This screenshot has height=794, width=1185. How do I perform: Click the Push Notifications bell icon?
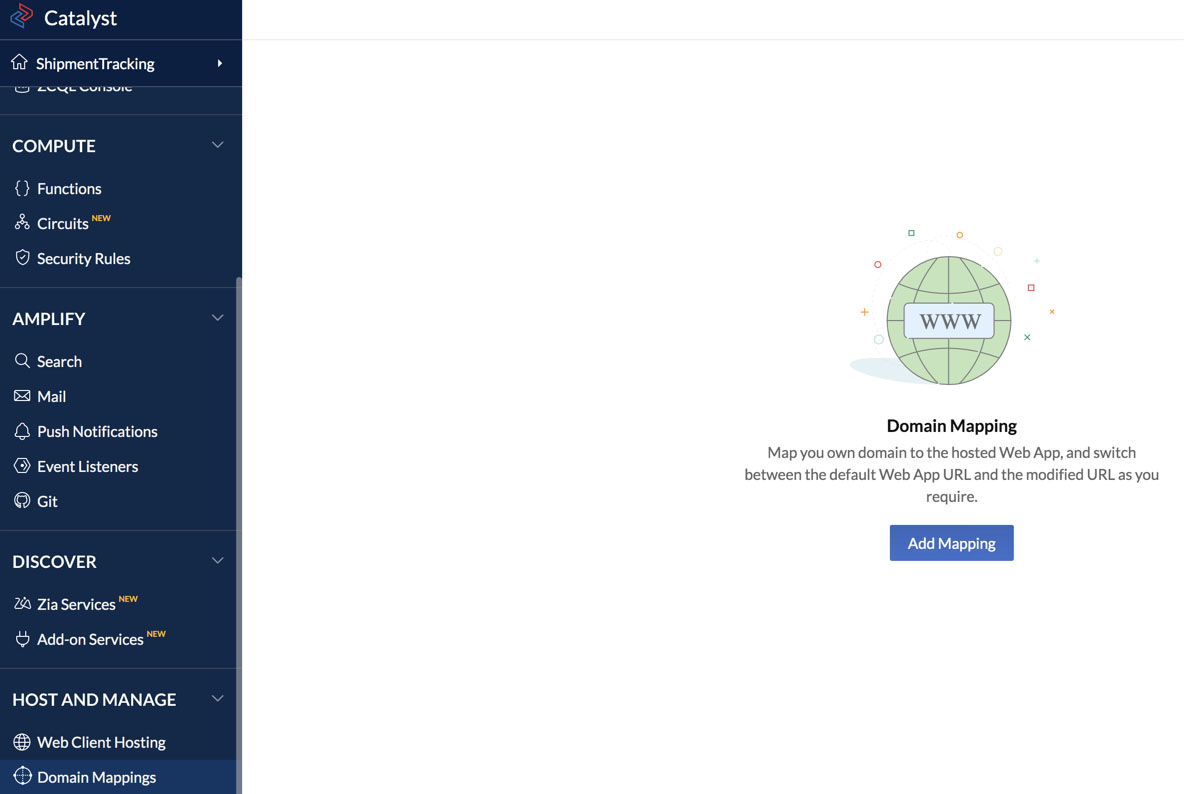pyautogui.click(x=22, y=431)
